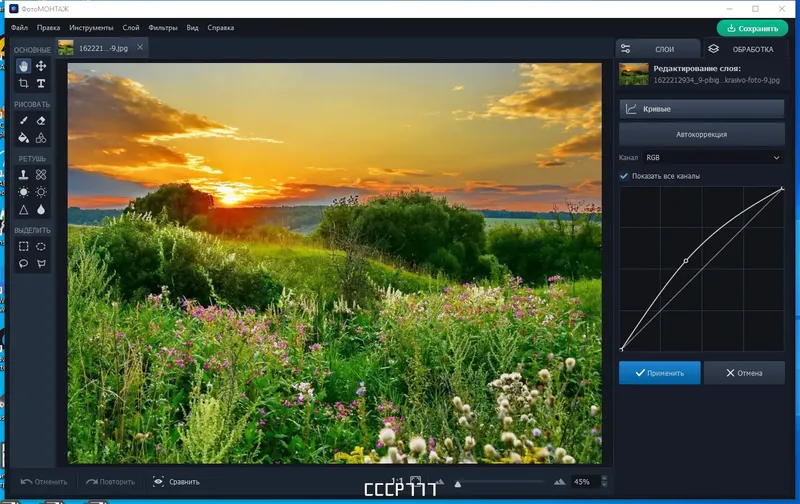Click the Кривые panel header
The image size is (800, 504).
pyautogui.click(x=702, y=109)
